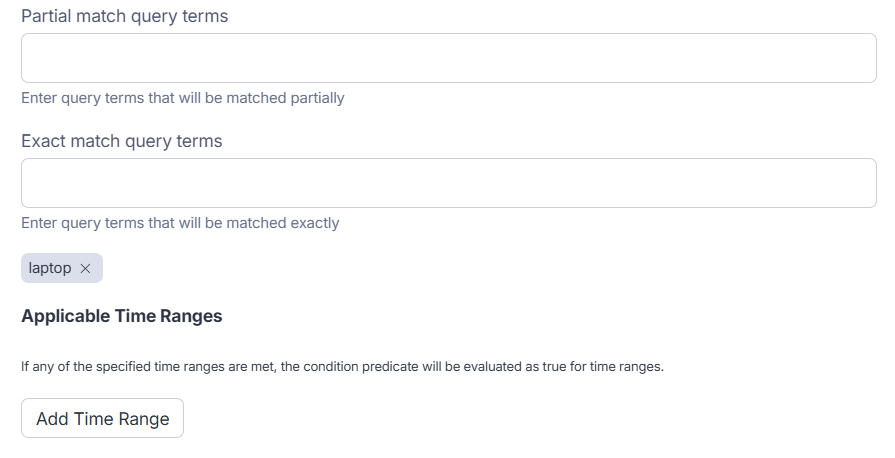The image size is (895, 458).
Task: Remove the laptop query term tag
Action: pos(85,268)
